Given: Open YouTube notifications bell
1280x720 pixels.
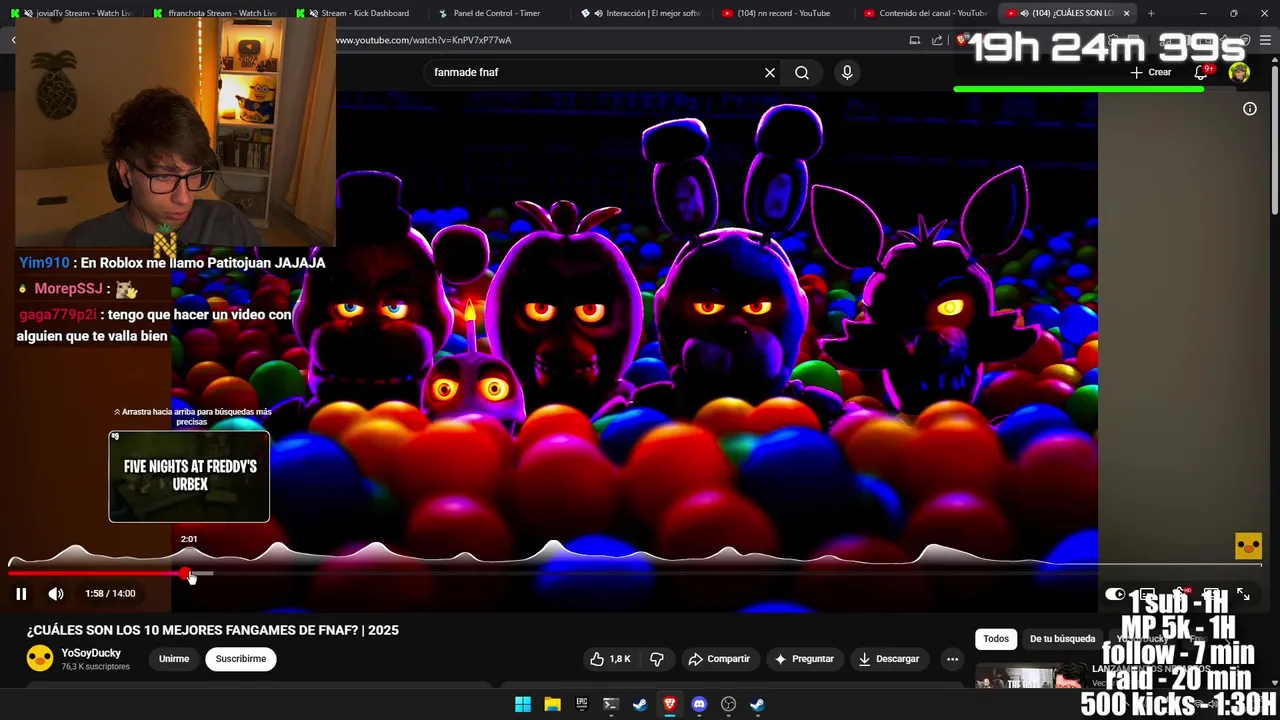Looking at the screenshot, I should (1202, 72).
